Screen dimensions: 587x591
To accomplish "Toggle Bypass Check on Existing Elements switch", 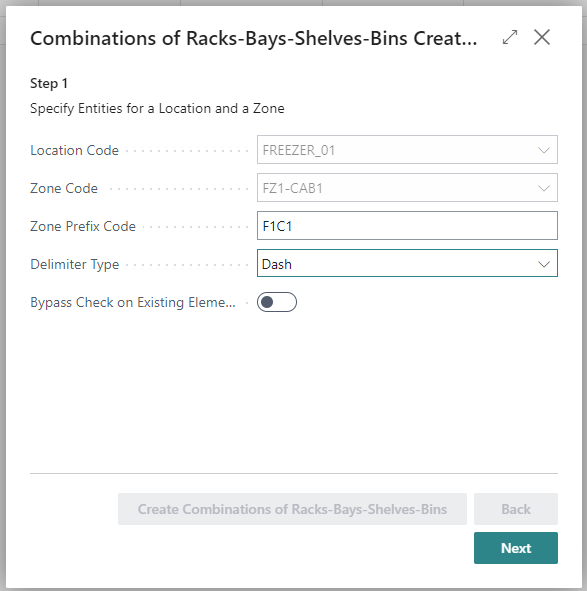I will click(x=277, y=302).
